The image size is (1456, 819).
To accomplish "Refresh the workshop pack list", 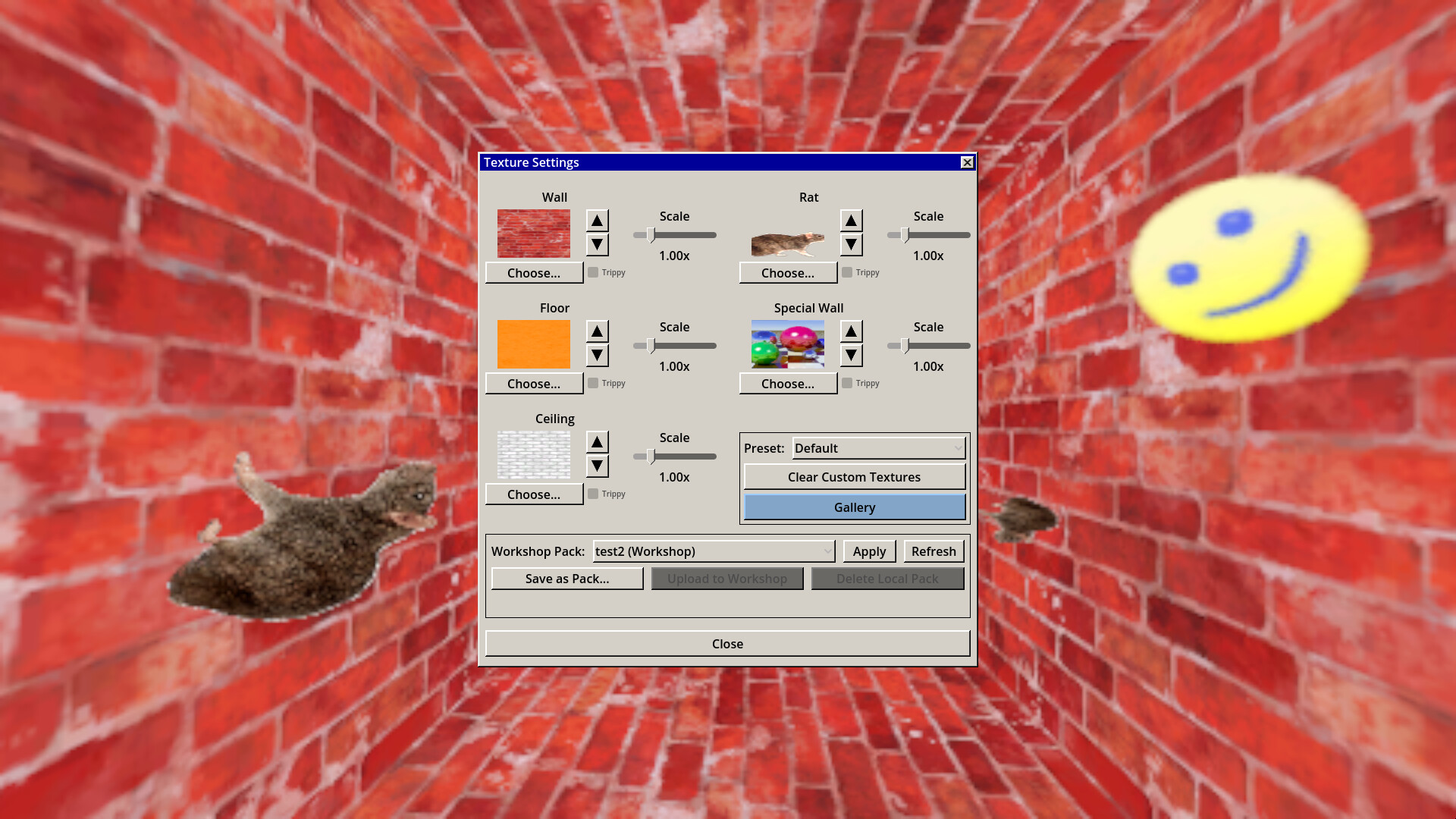I will pos(934,551).
